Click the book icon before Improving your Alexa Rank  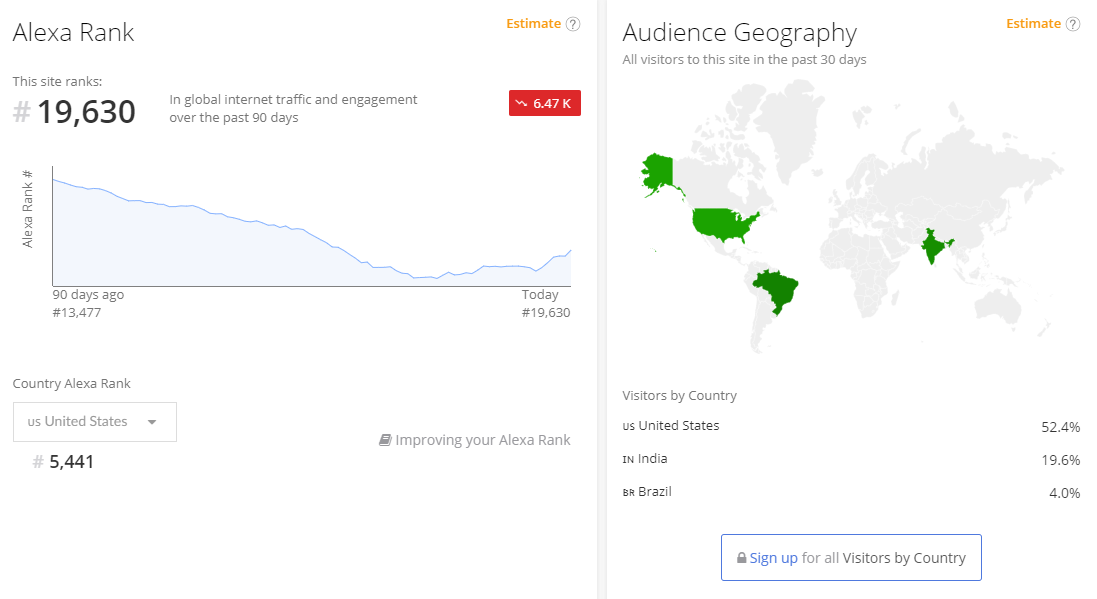pos(385,440)
